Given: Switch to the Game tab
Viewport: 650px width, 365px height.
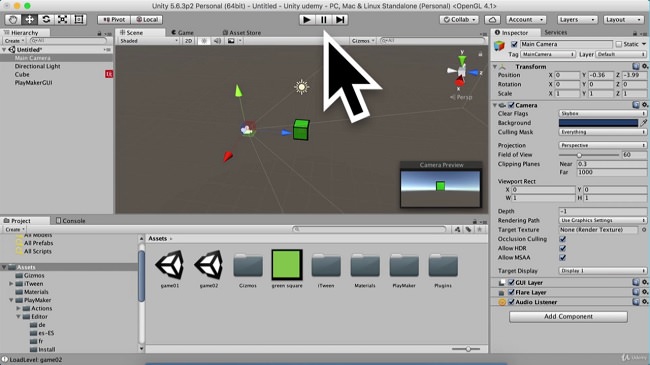Looking at the screenshot, I should (x=182, y=32).
